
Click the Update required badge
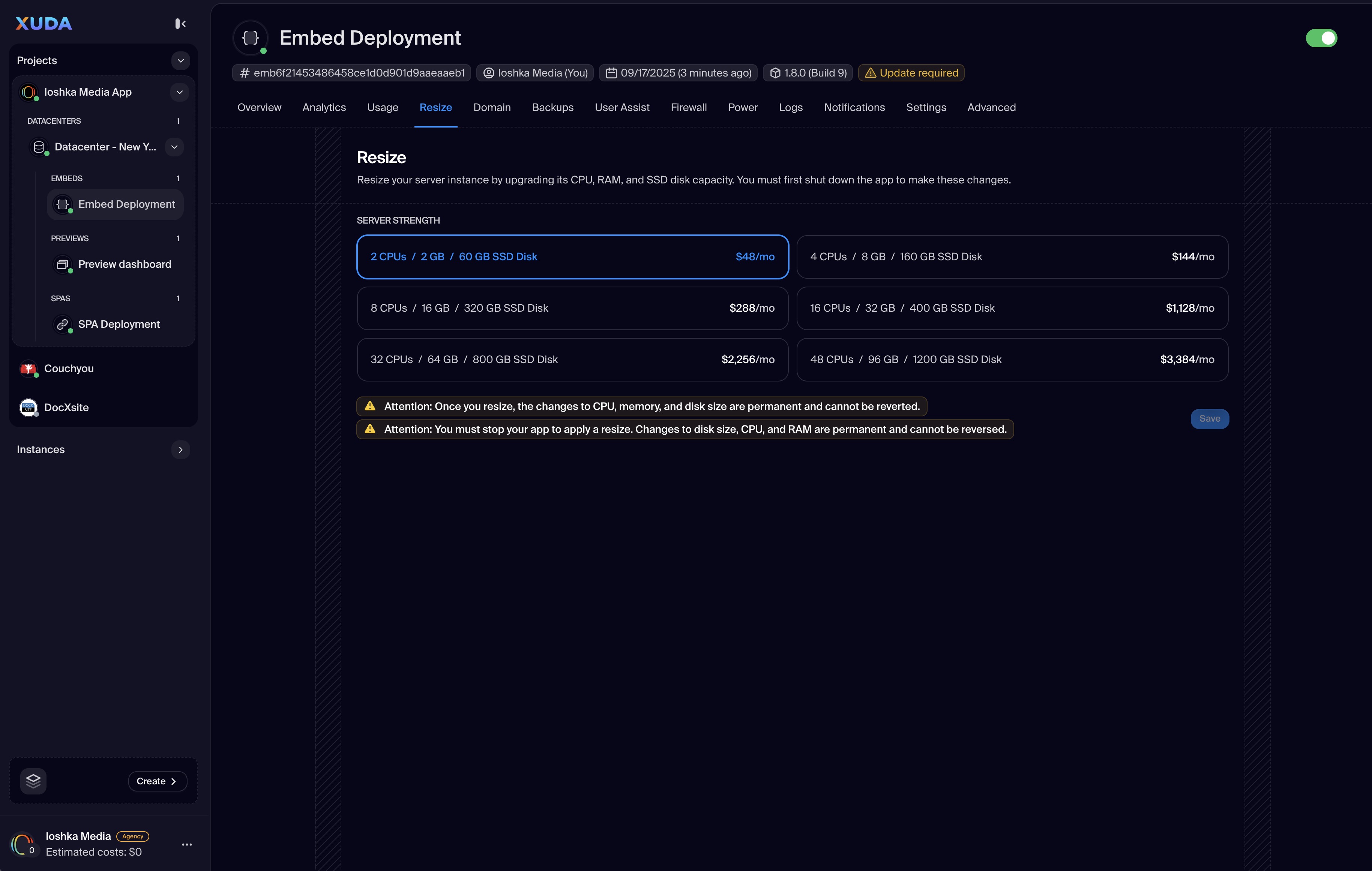(911, 73)
